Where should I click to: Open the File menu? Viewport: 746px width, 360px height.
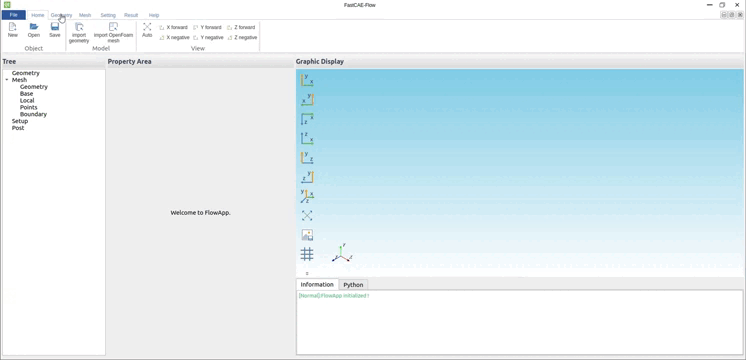13,15
